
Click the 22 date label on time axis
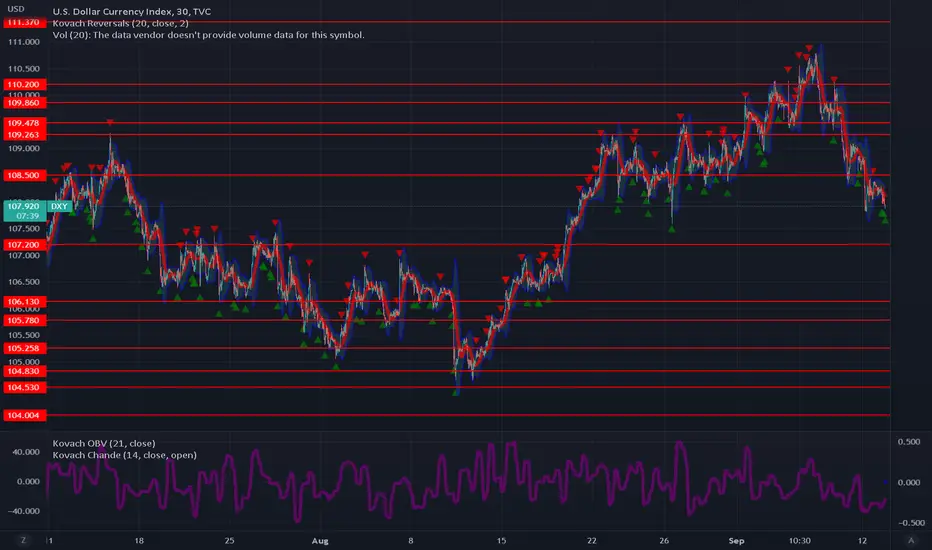[x=591, y=540]
